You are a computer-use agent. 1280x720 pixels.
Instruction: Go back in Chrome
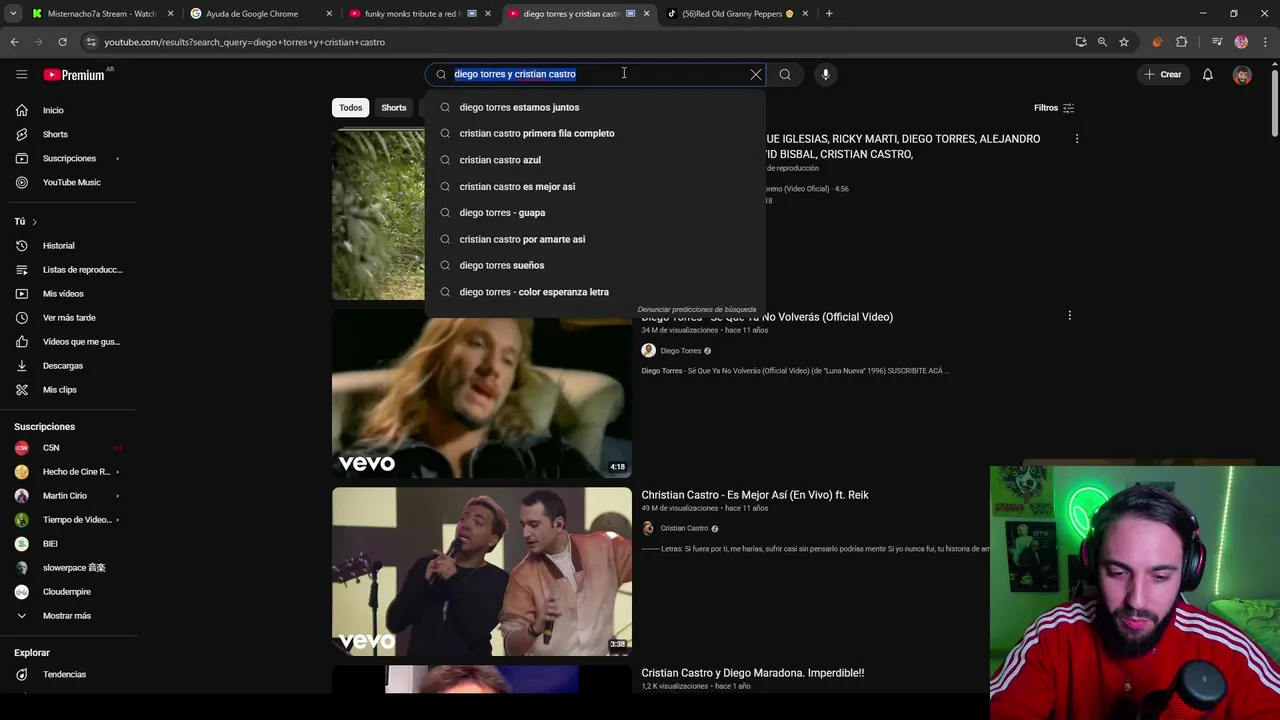point(14,42)
